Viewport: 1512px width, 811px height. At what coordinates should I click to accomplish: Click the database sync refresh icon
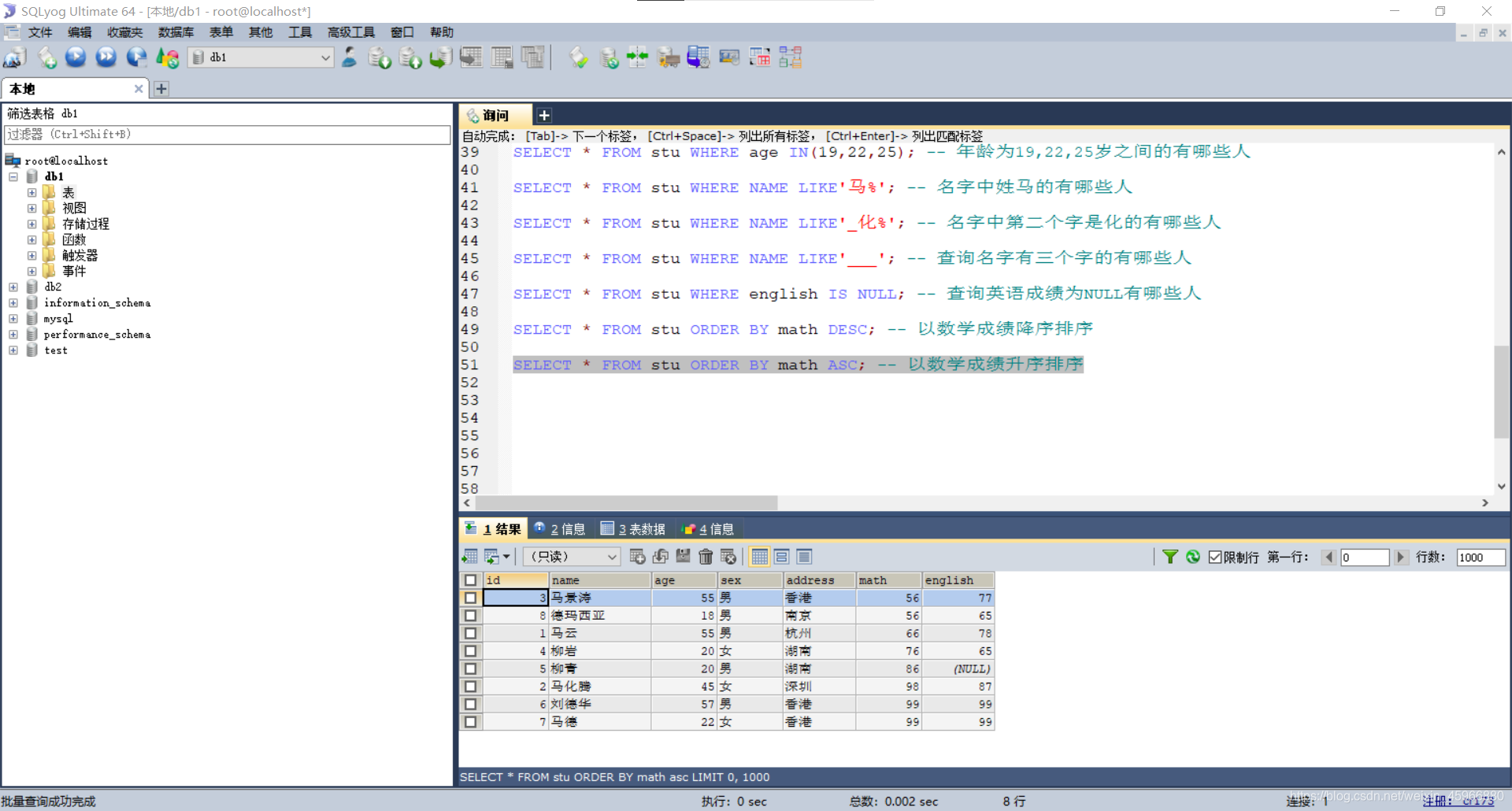pyautogui.click(x=609, y=57)
